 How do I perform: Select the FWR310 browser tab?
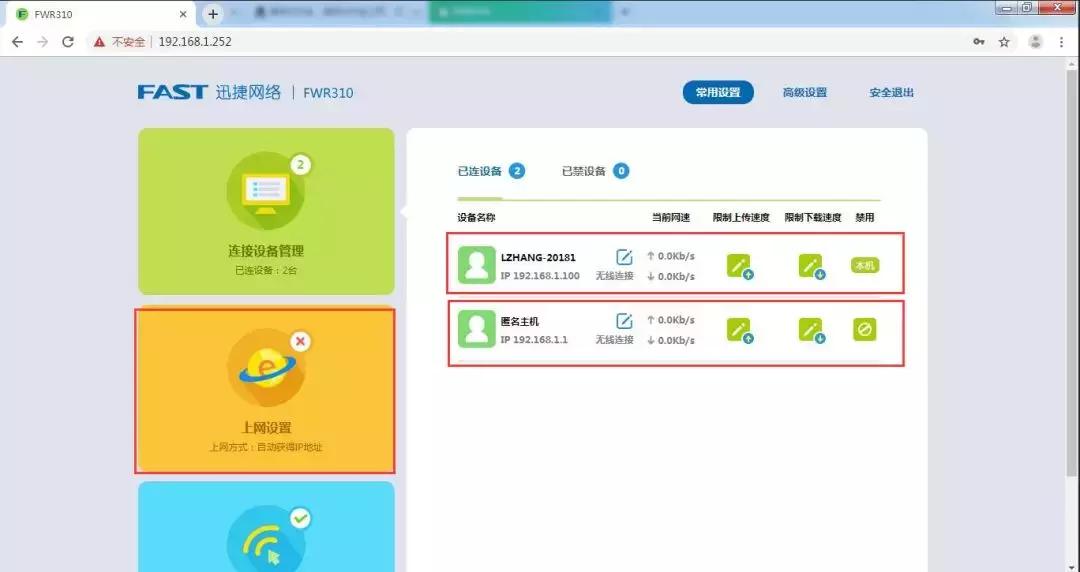(x=103, y=14)
